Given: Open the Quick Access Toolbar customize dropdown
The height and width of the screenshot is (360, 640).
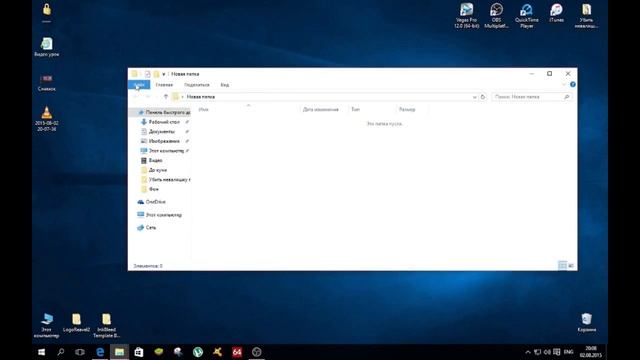Looking at the screenshot, I should 164,74.
